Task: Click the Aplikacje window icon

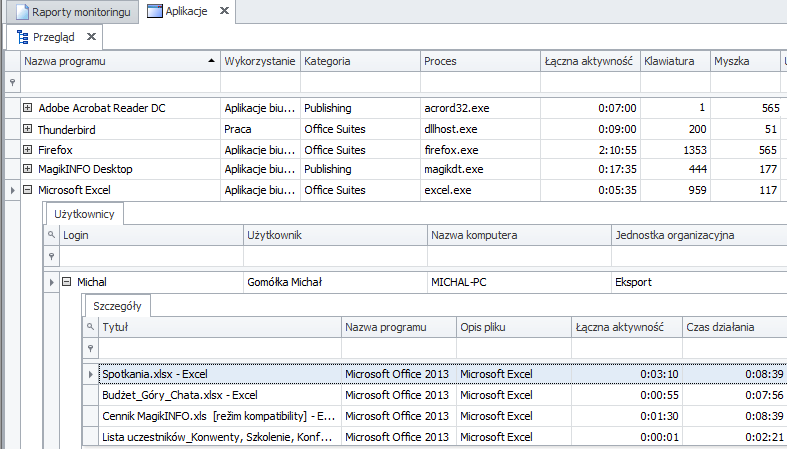Action: pyautogui.click(x=155, y=11)
